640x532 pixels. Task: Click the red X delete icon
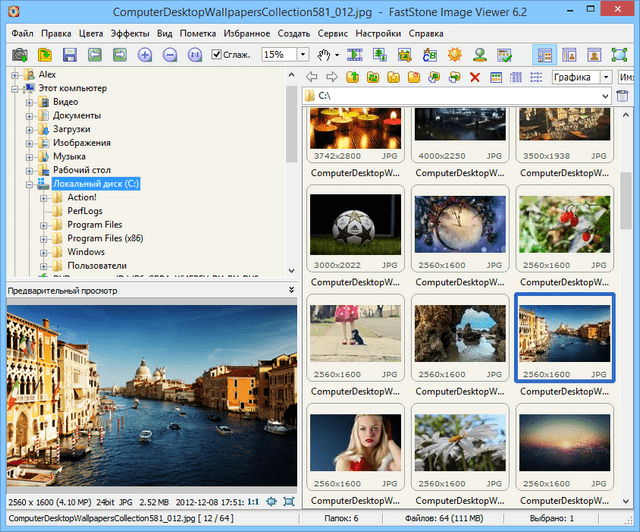[475, 77]
